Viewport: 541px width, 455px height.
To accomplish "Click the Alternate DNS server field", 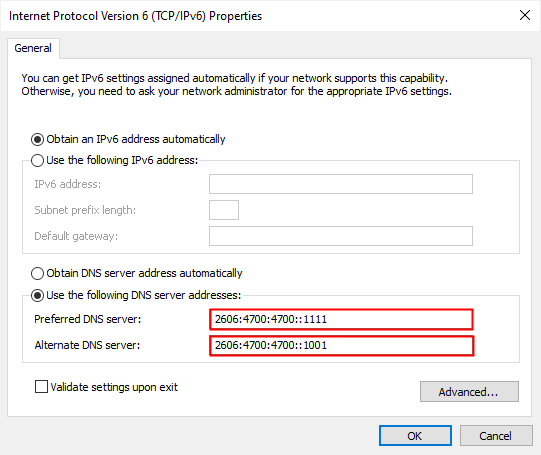I will pyautogui.click(x=341, y=345).
